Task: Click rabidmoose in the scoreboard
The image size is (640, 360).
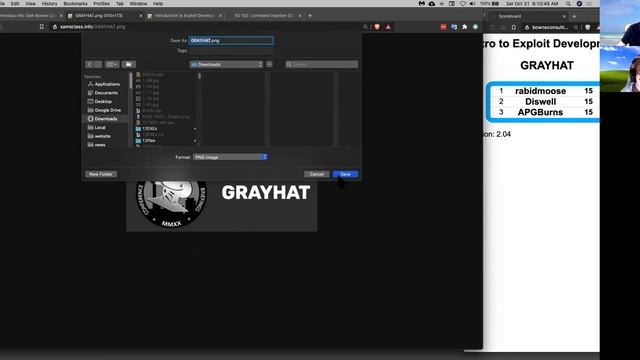Action: click(540, 91)
